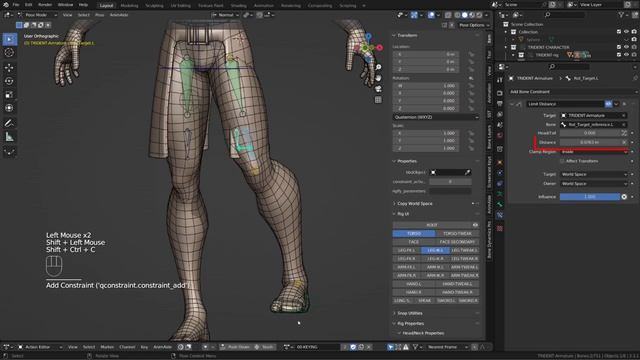
Task: Select the Rotate tool
Action: tap(9, 81)
